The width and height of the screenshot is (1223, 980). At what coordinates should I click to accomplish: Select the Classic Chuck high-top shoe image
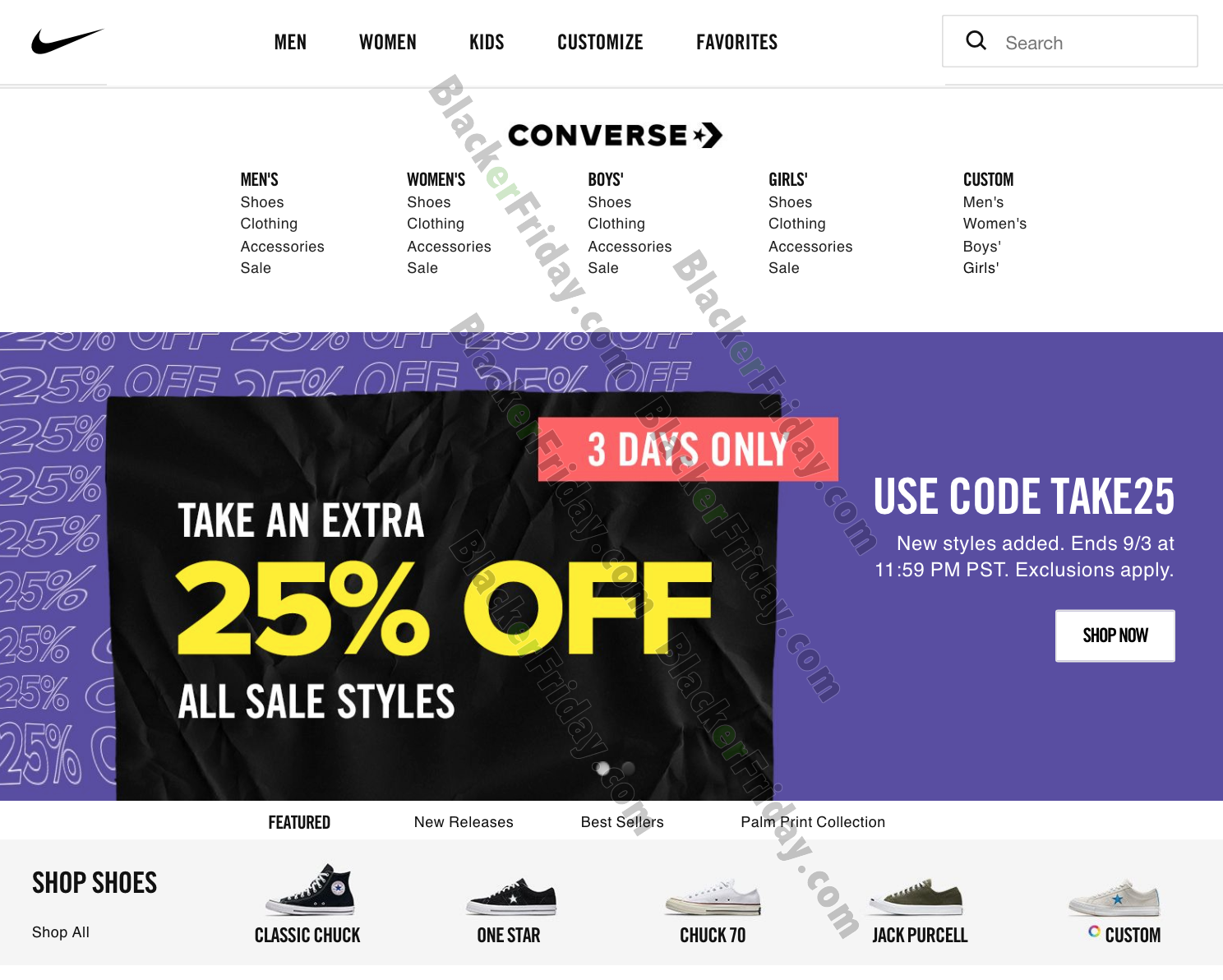311,890
